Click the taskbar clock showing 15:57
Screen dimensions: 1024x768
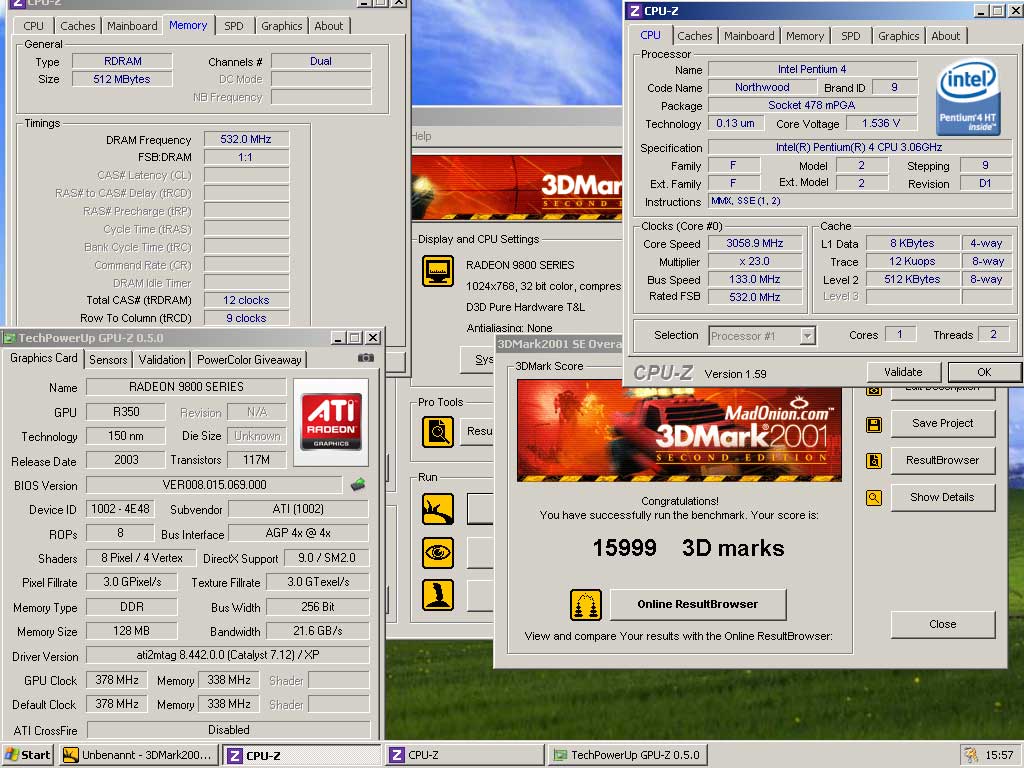click(x=999, y=755)
